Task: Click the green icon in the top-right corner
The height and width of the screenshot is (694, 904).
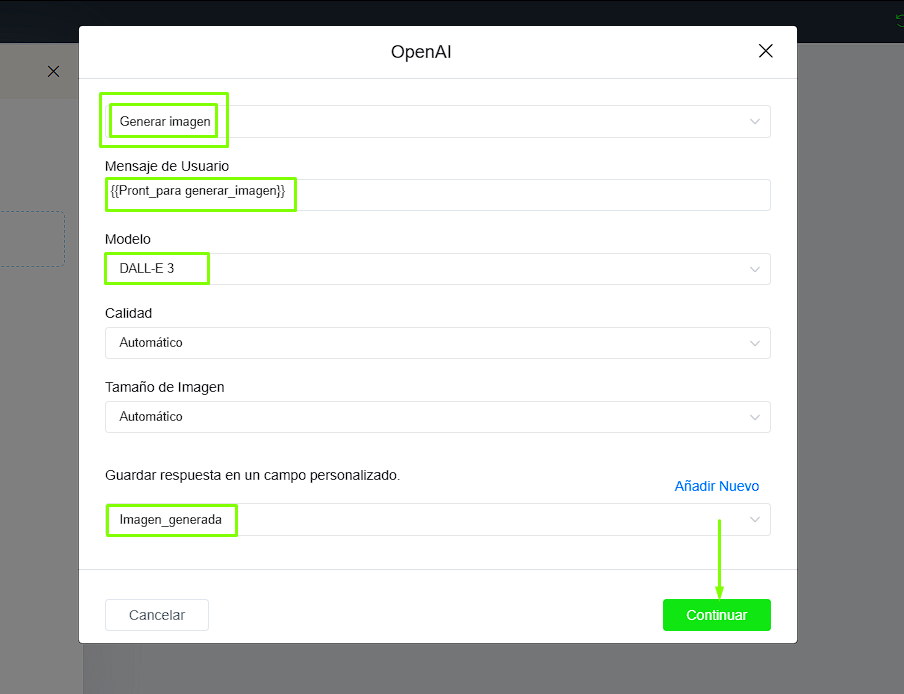Action: tap(899, 21)
